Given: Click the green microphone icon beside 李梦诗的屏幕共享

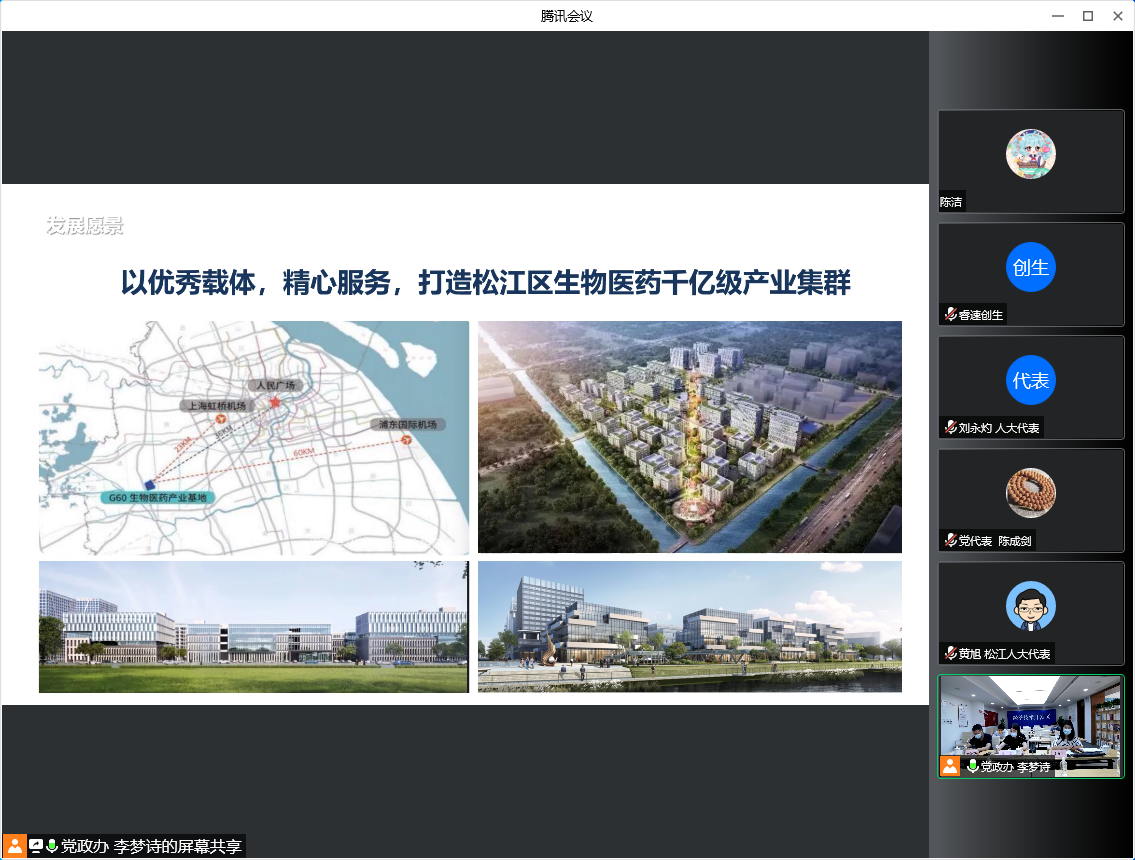Looking at the screenshot, I should pos(52,846).
